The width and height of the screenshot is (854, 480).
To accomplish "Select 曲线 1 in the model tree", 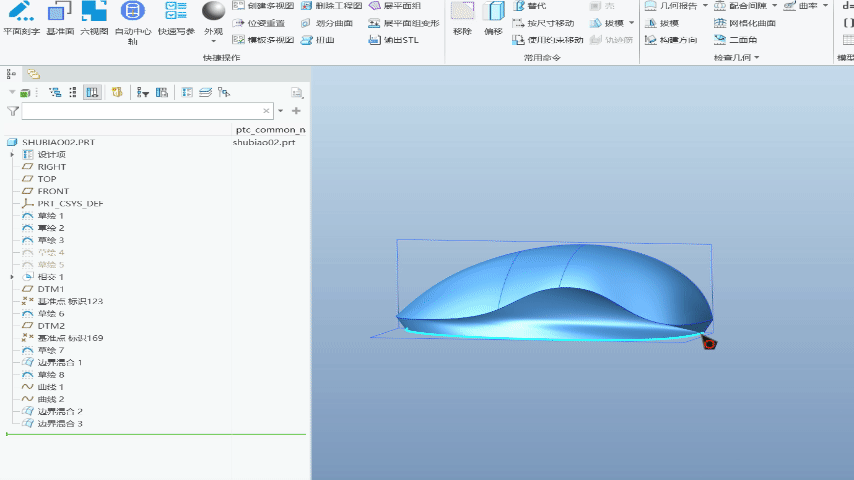I will click(42, 387).
